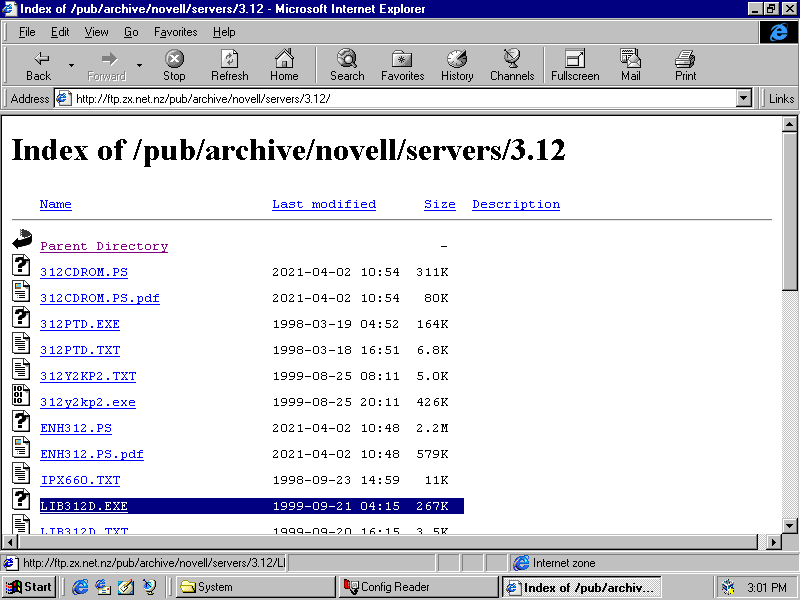Click the document icon beside 312CDROM.PS.pdf
The height and width of the screenshot is (600, 800).
click(x=21, y=291)
